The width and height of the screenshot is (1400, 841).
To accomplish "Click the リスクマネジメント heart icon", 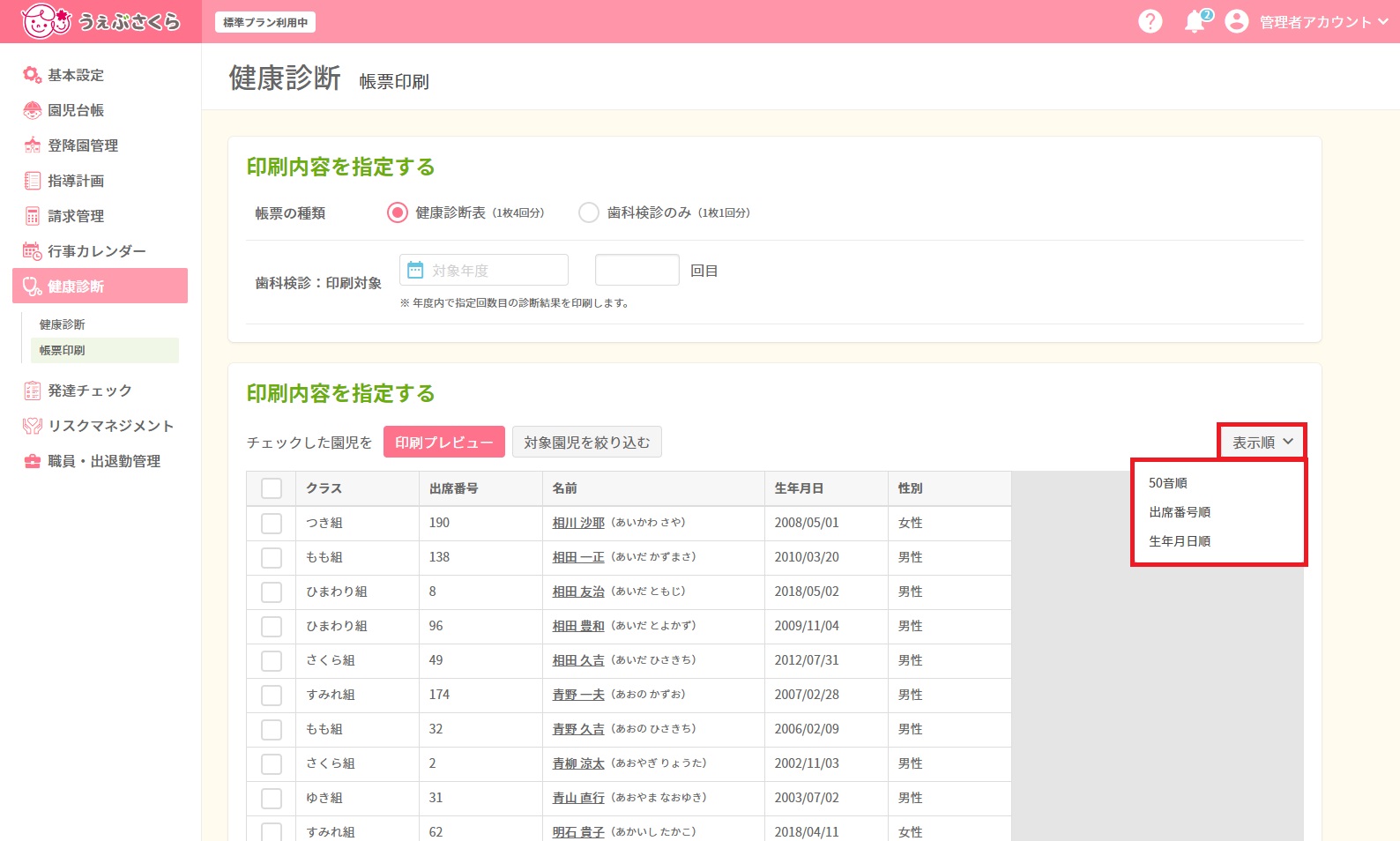I will [33, 426].
